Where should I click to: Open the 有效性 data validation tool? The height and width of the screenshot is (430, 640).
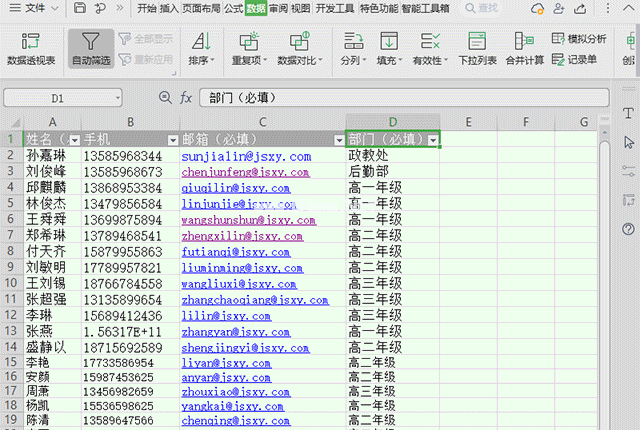tap(430, 49)
